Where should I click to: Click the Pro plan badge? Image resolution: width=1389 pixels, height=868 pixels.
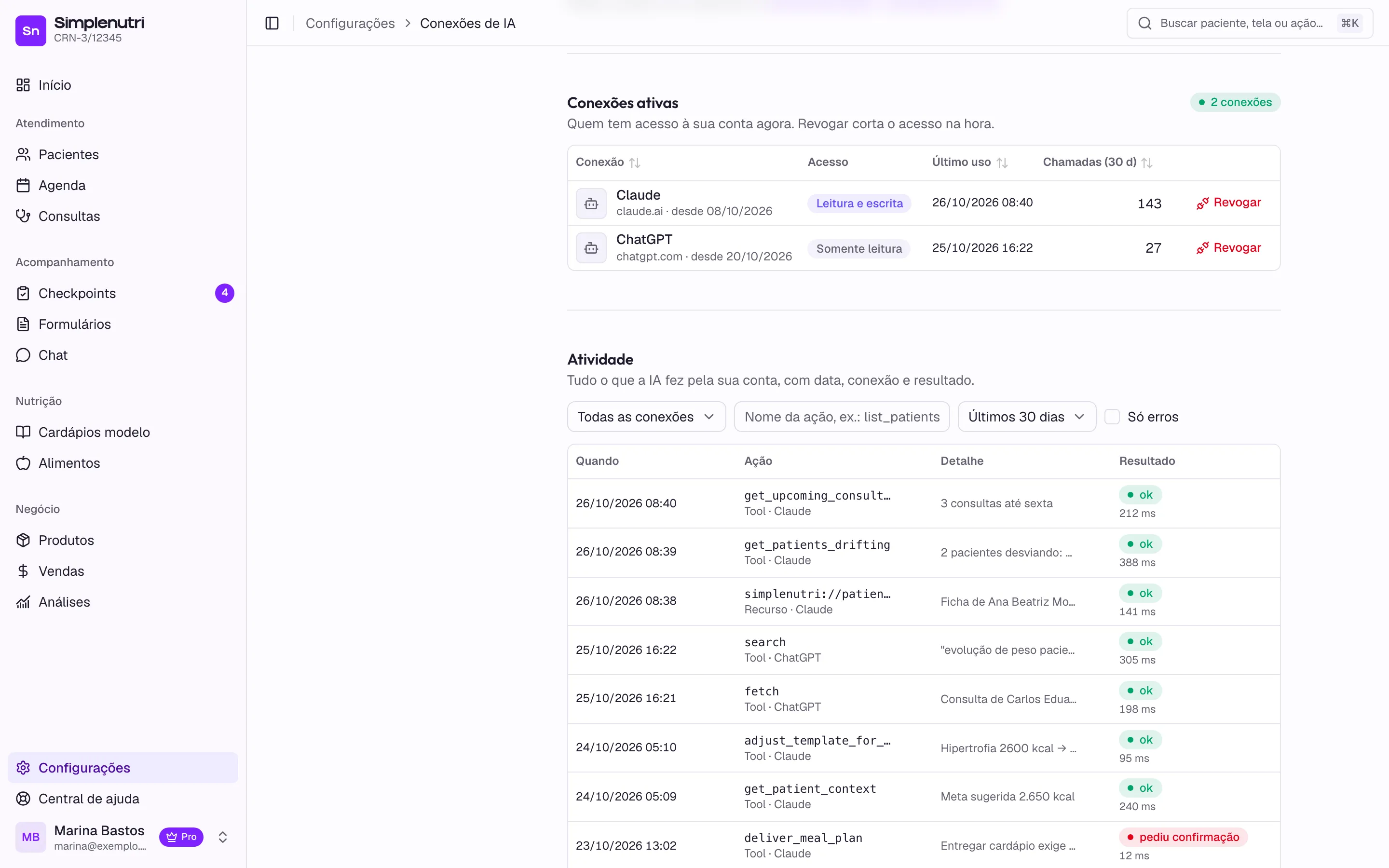coord(181,837)
